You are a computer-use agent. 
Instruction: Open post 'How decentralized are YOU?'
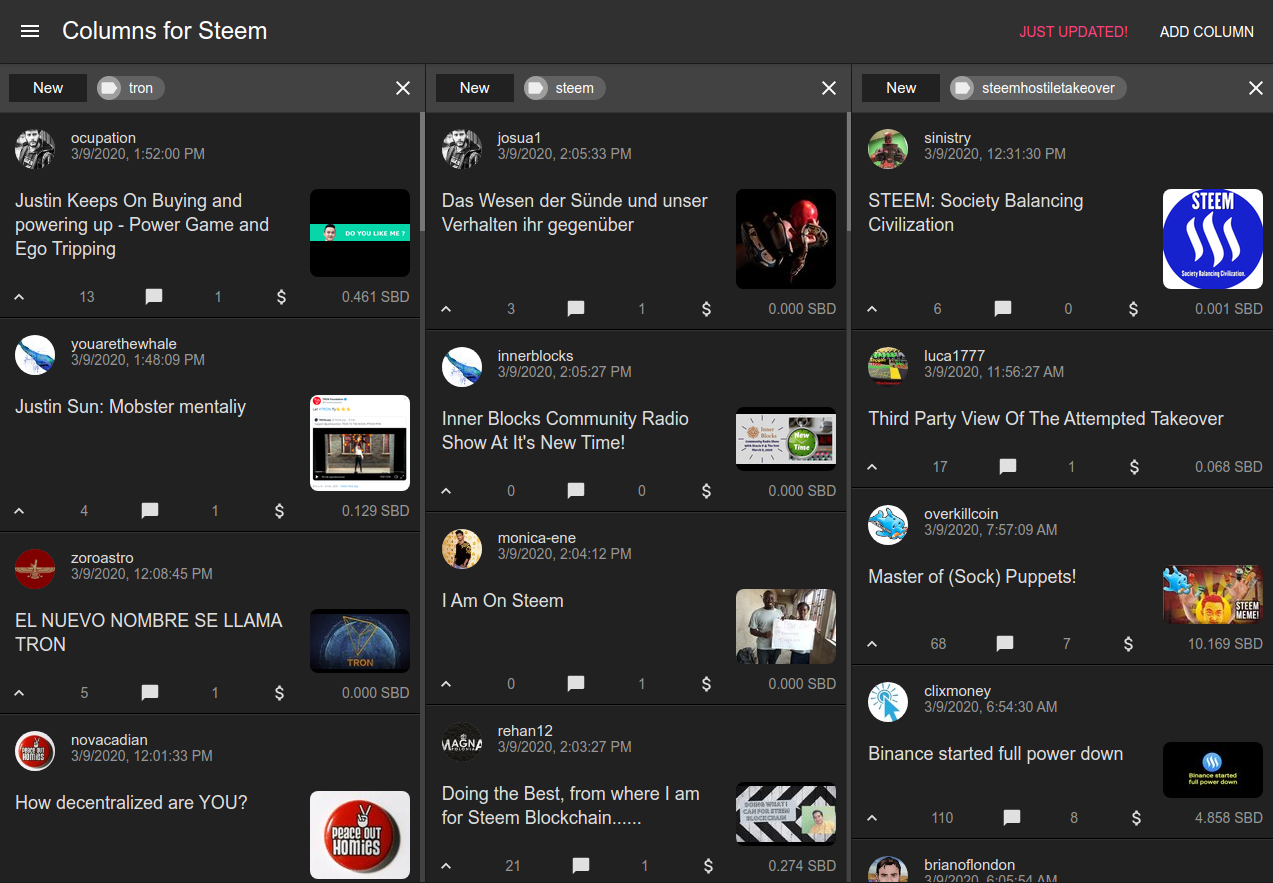131,803
